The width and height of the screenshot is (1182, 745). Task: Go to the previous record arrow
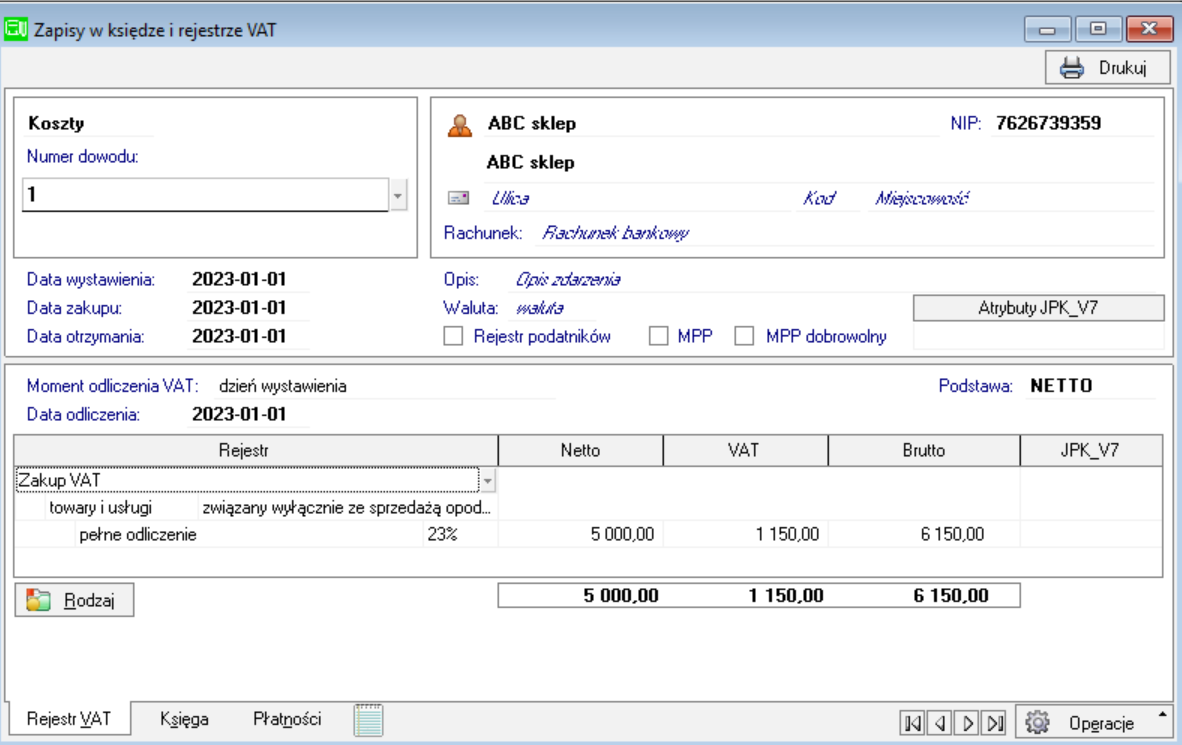click(x=939, y=722)
